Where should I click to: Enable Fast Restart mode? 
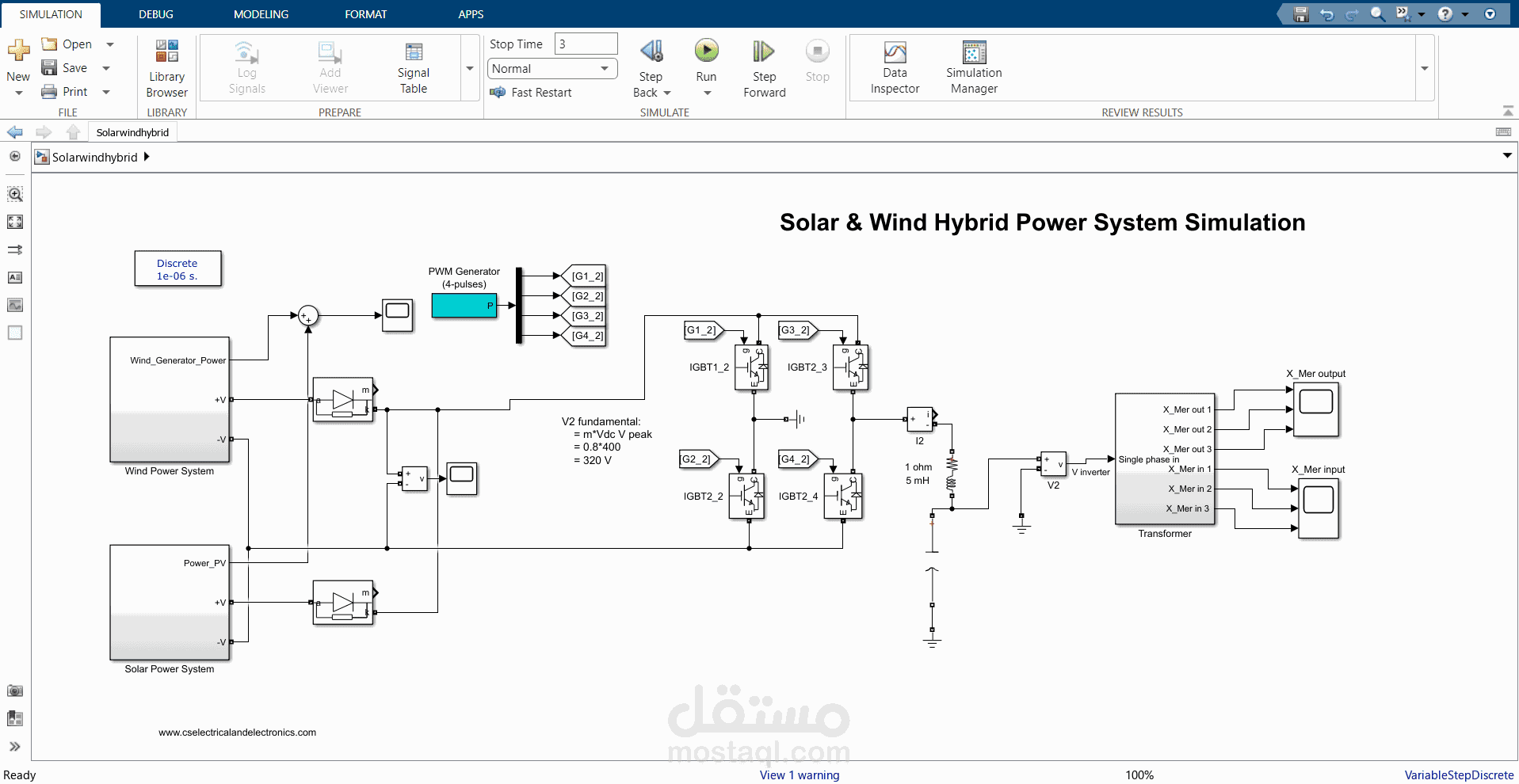click(x=532, y=93)
